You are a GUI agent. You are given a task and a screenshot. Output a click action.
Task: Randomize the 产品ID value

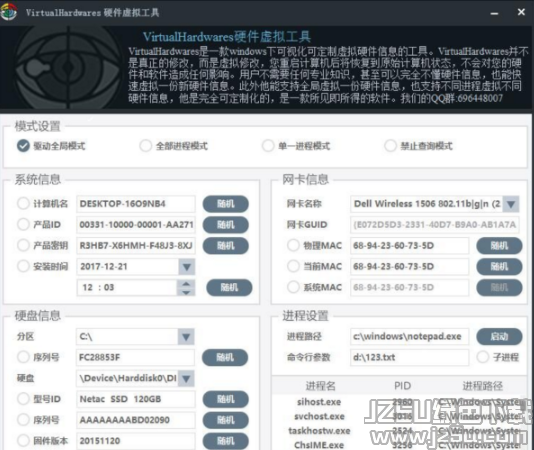click(225, 224)
